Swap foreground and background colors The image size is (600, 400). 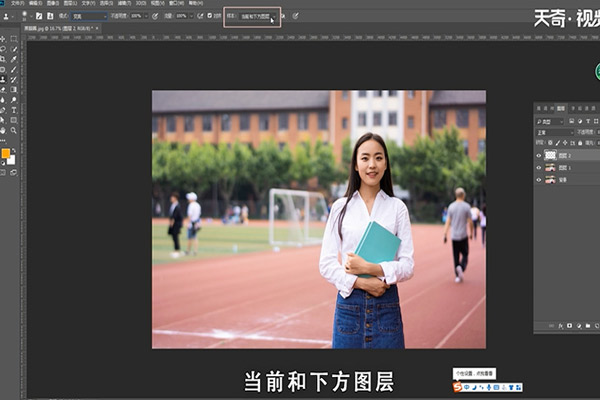coord(14,150)
